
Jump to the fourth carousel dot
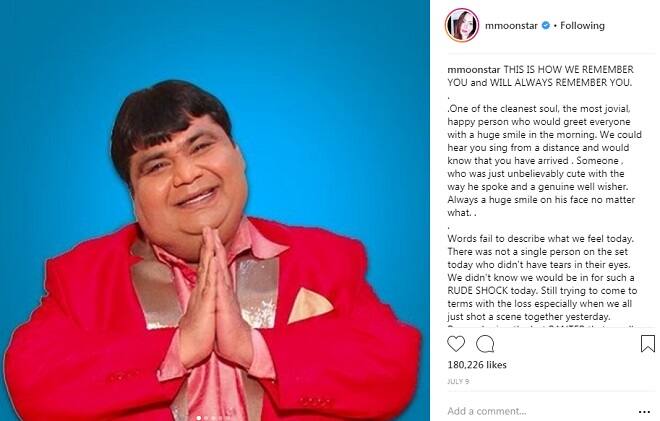(x=220, y=418)
